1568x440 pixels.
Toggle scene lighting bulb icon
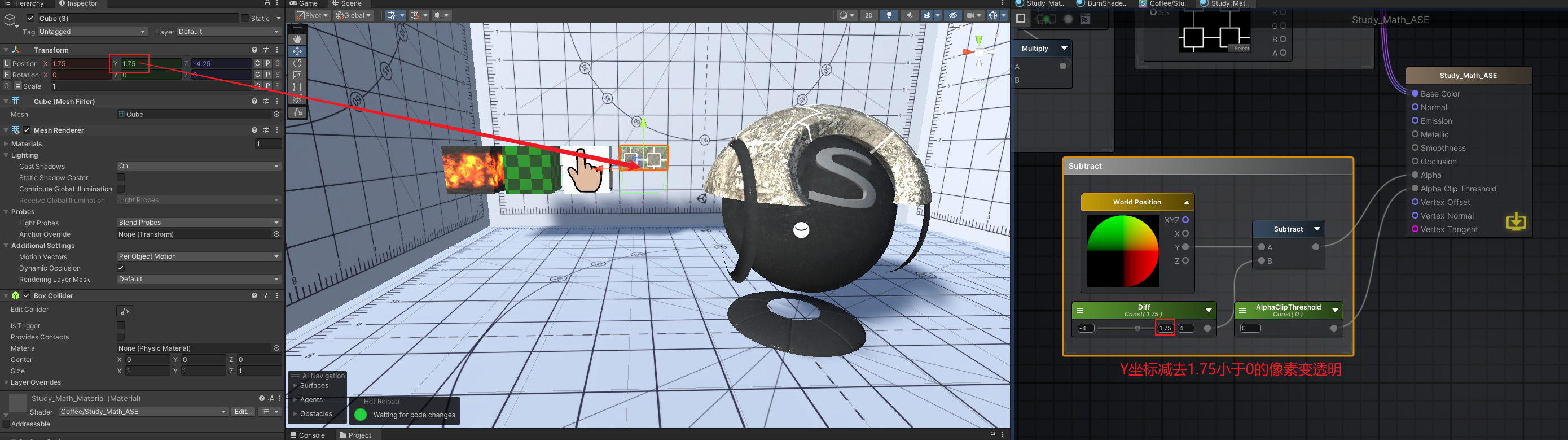click(889, 15)
